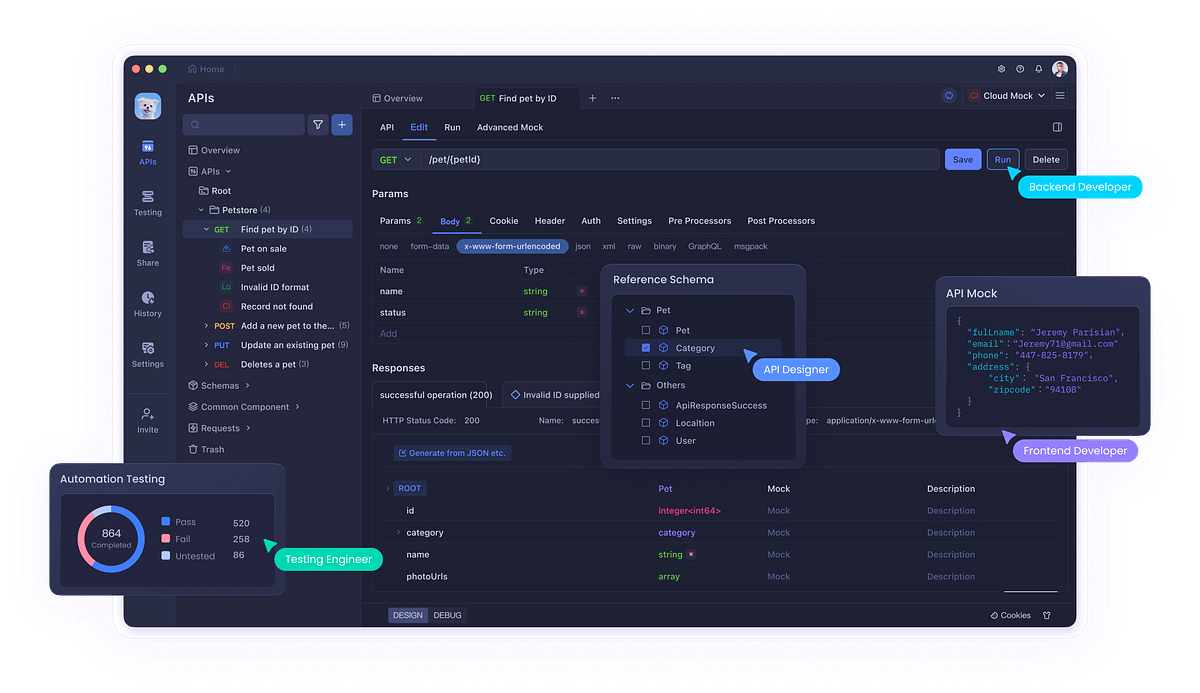Click the filter icon beside the search box

[x=318, y=124]
